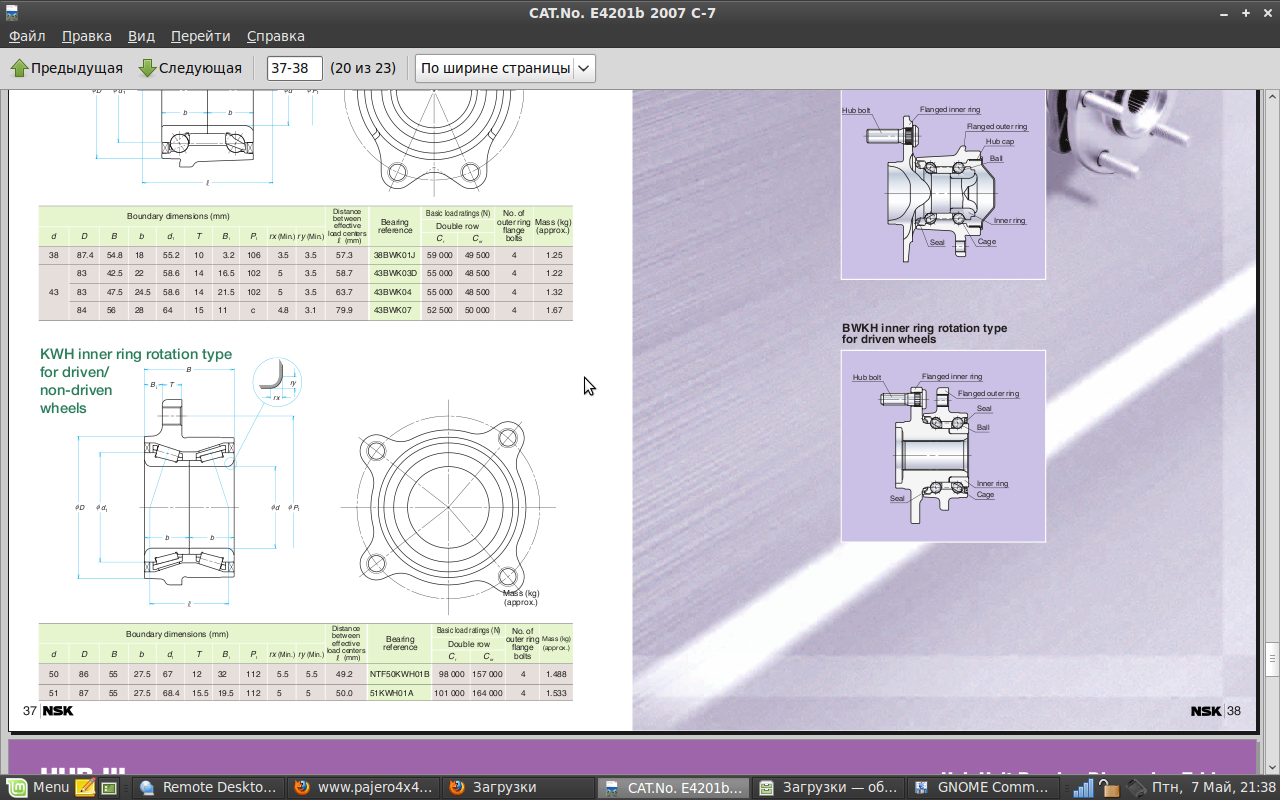
Task: Click the lock icon in system tray
Action: click(1108, 787)
